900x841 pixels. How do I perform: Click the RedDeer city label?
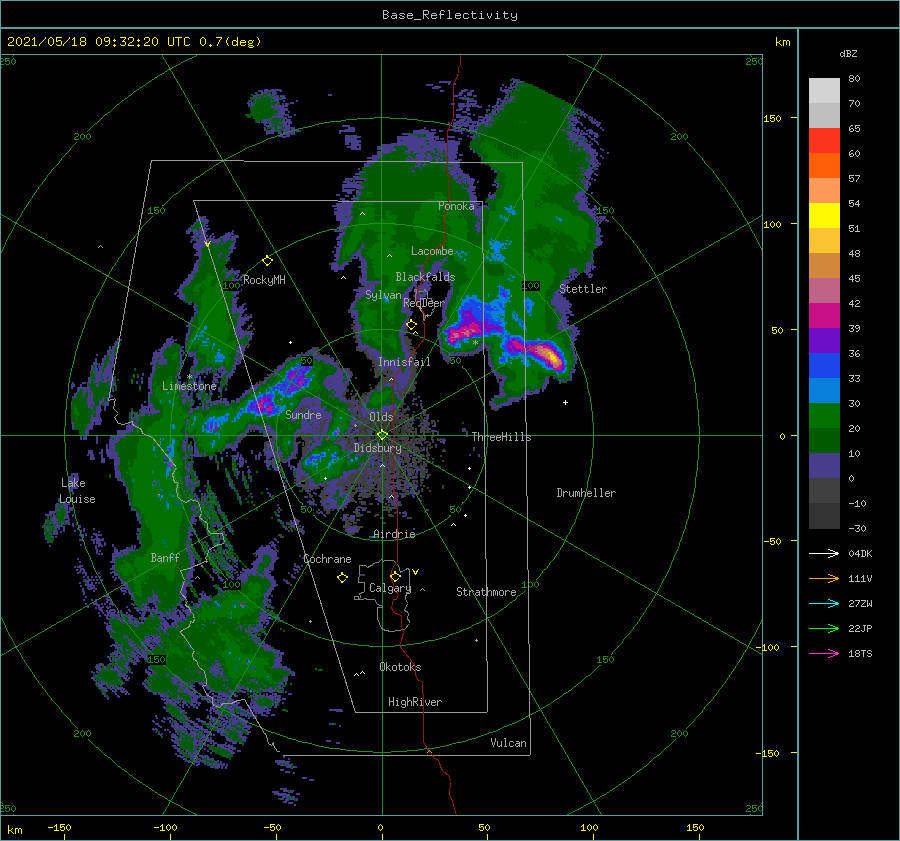[x=424, y=303]
